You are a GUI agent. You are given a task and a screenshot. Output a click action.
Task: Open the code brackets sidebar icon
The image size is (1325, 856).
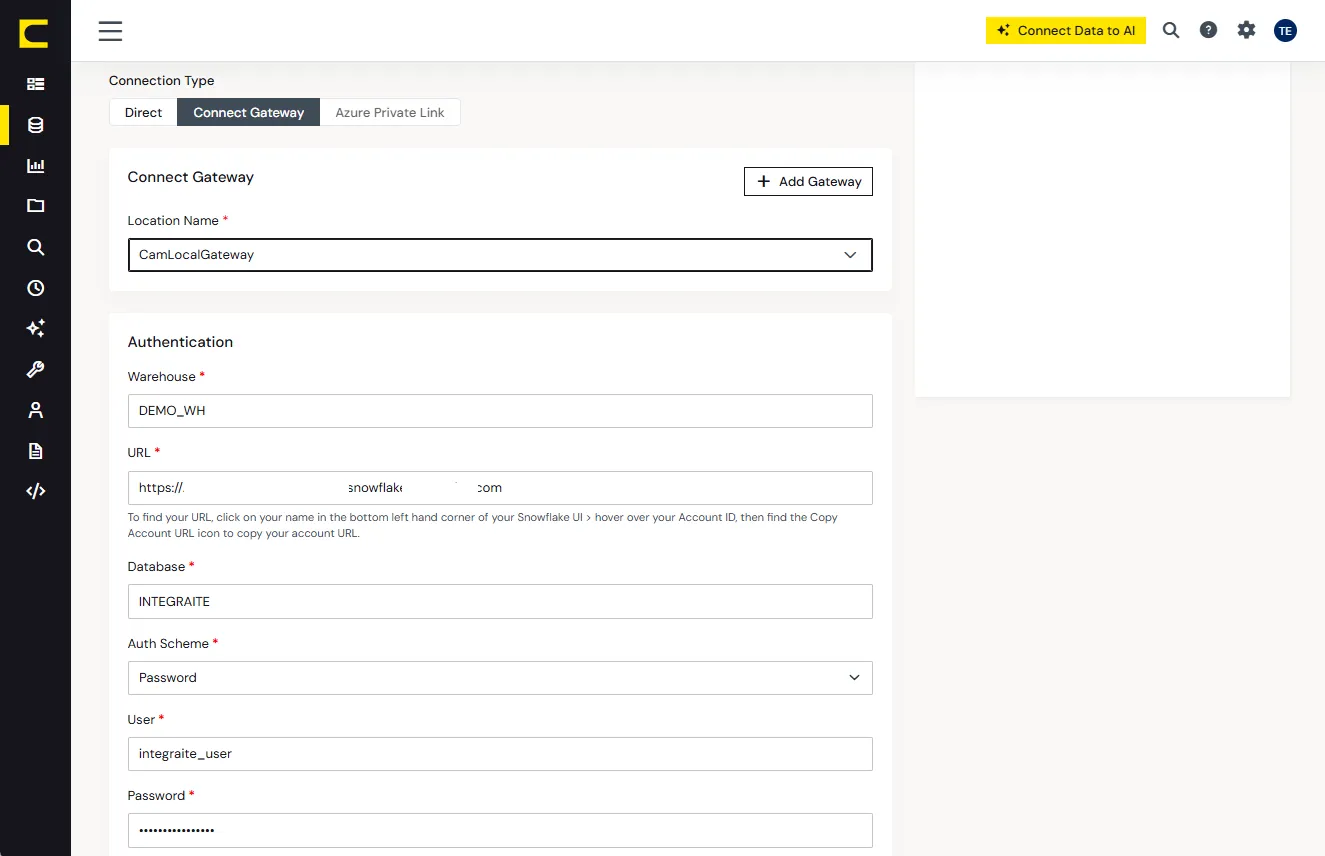point(36,491)
